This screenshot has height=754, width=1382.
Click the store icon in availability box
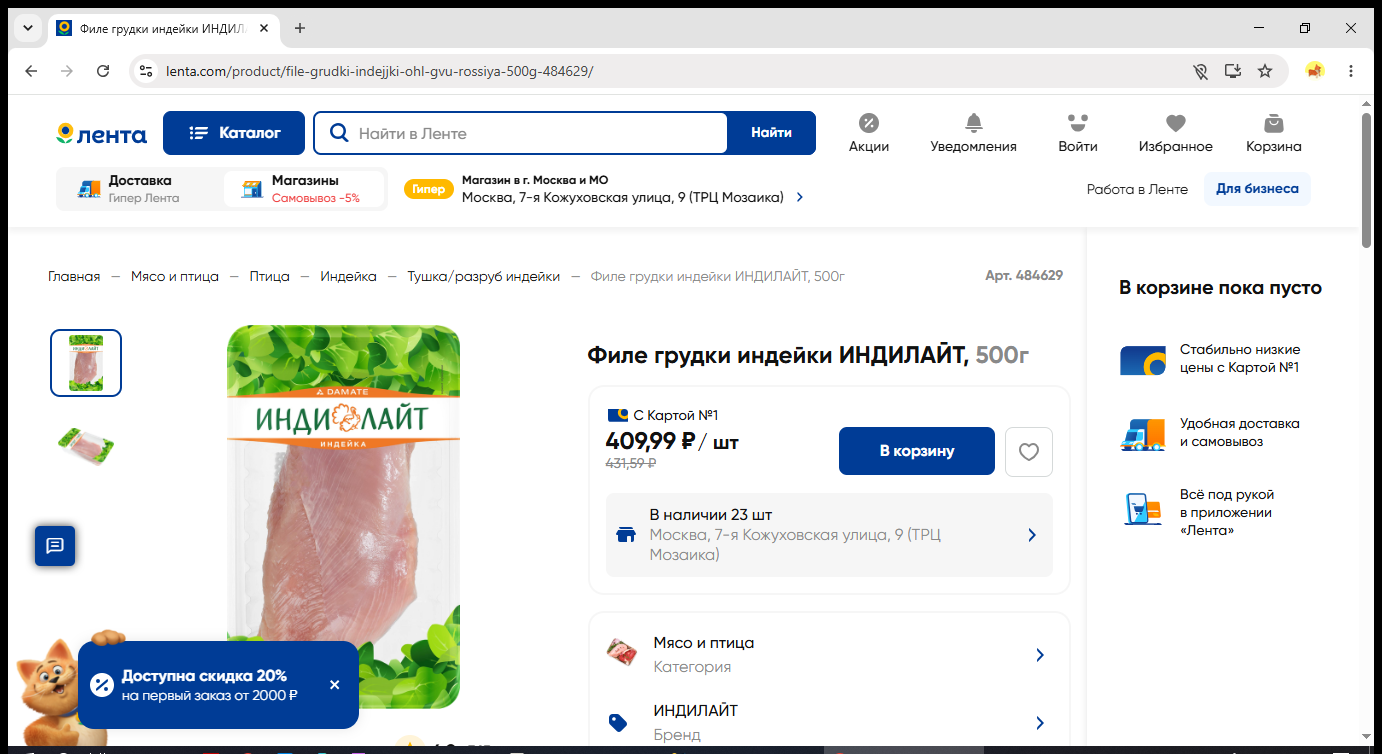click(x=626, y=535)
